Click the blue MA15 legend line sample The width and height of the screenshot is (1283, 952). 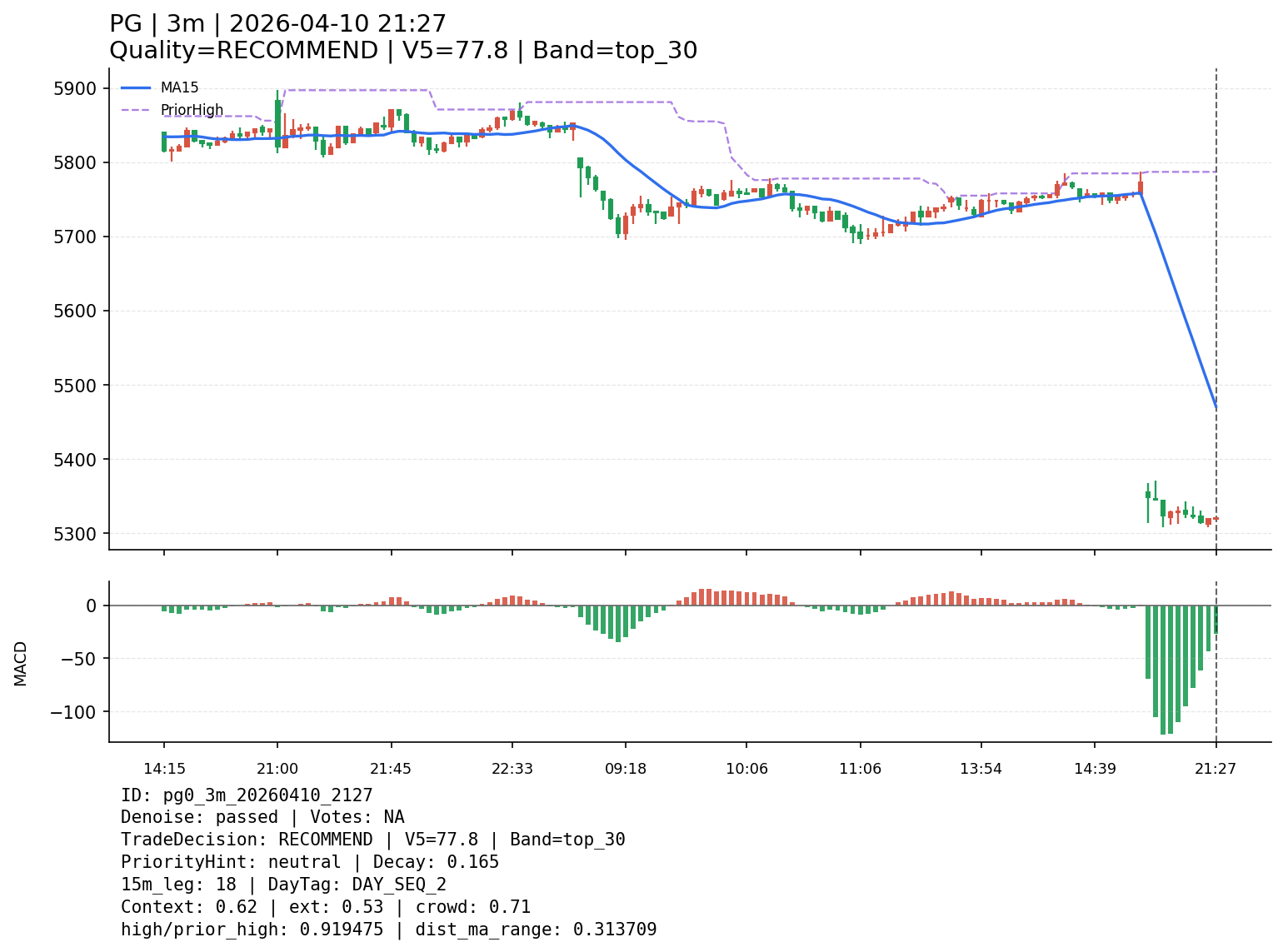(136, 87)
